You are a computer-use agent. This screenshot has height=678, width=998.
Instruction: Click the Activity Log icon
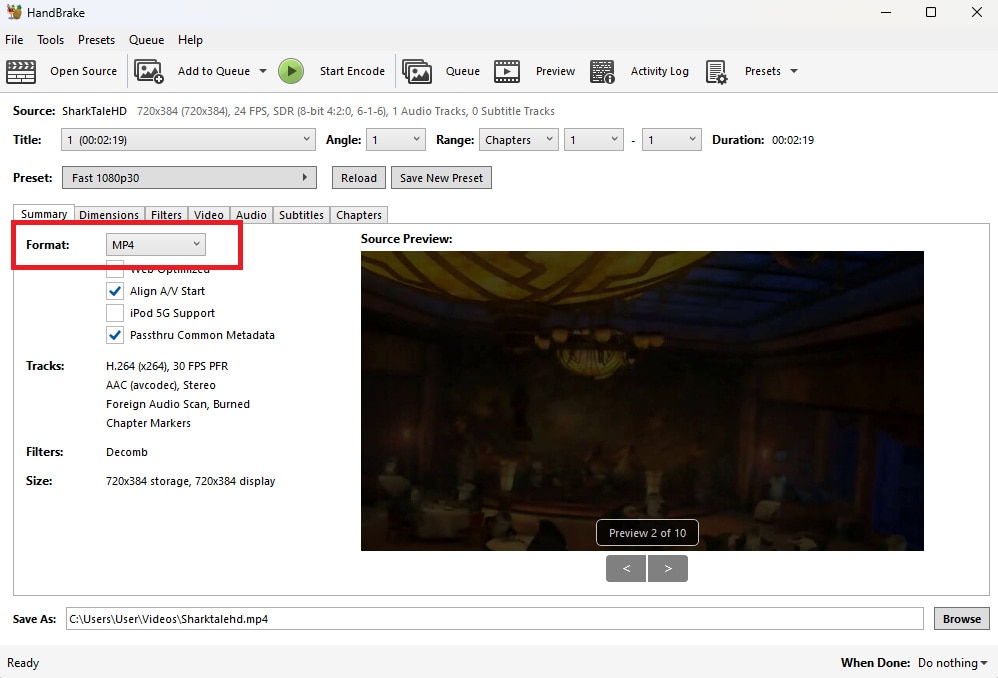tap(602, 71)
